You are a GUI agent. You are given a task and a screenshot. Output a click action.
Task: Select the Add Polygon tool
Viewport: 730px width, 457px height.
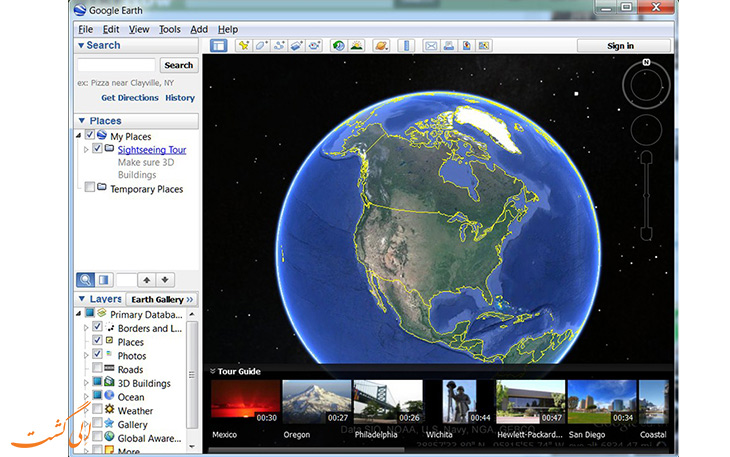(261, 46)
